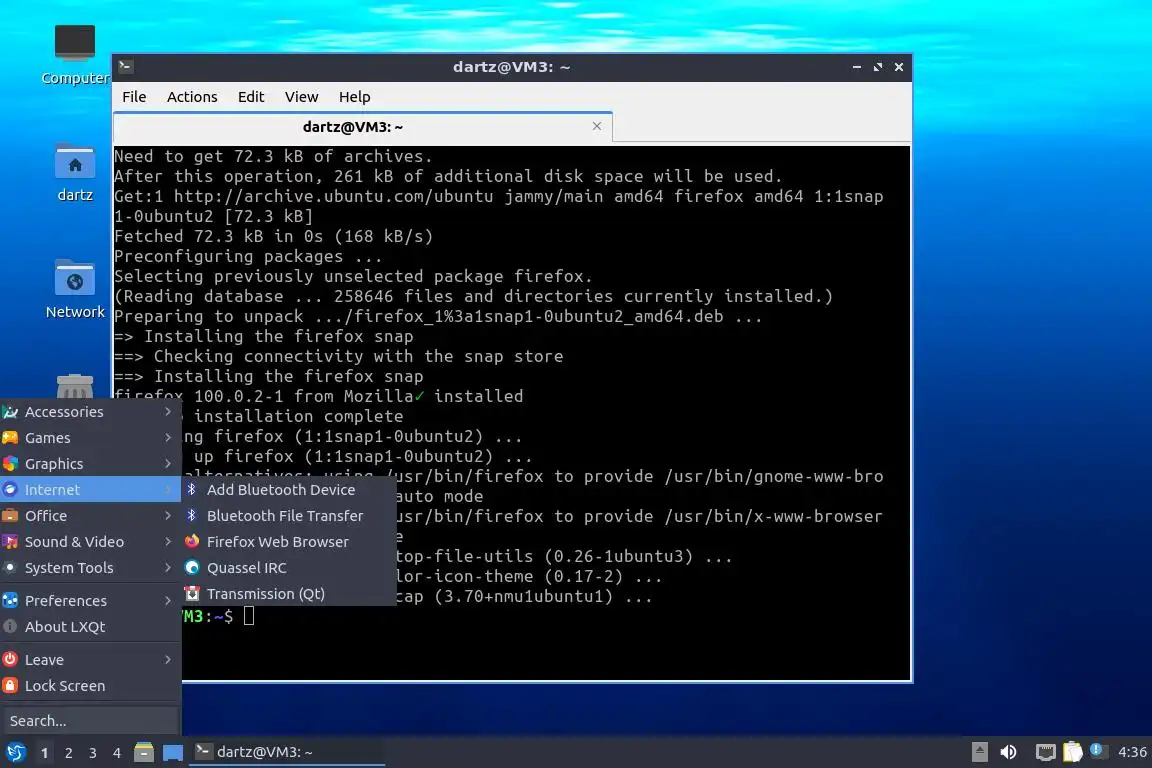This screenshot has width=1152, height=768.
Task: Open the Edit menu in terminal
Action: 251,97
